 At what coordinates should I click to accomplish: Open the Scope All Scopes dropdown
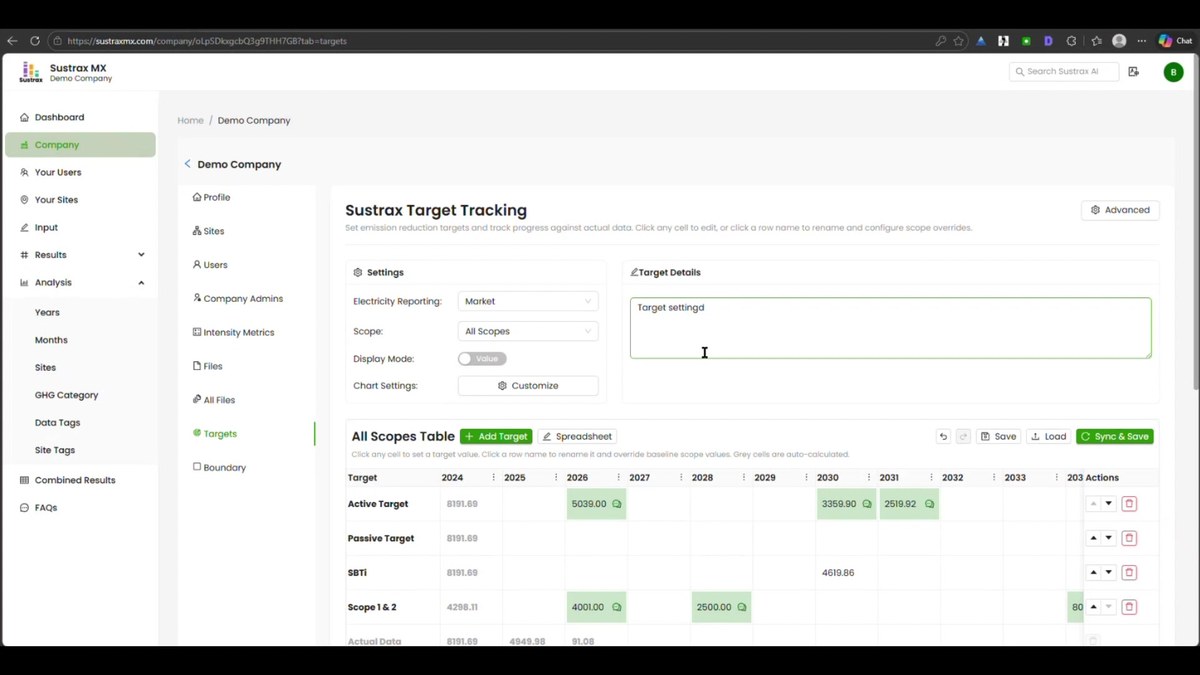(x=528, y=331)
